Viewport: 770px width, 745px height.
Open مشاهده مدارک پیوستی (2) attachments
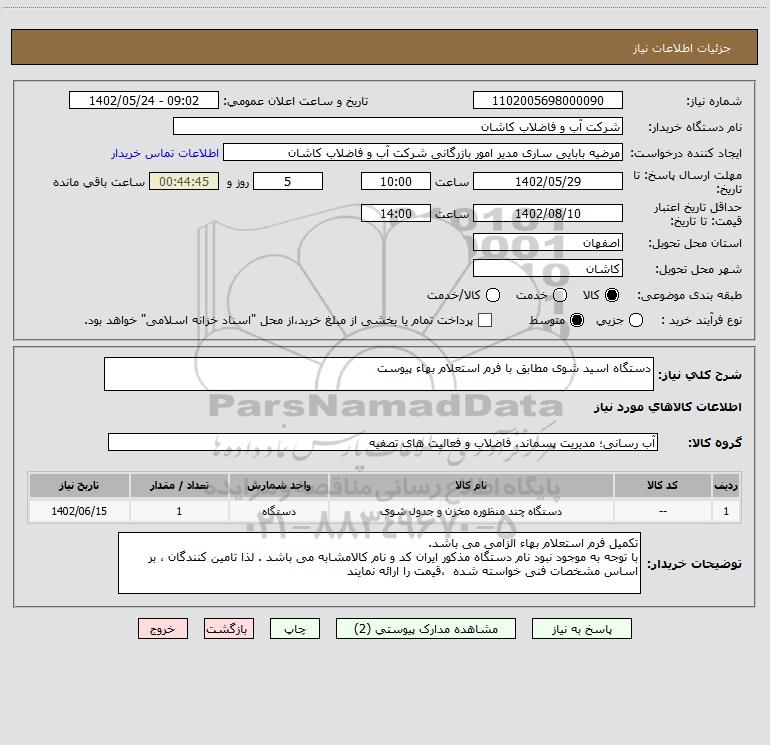click(426, 629)
